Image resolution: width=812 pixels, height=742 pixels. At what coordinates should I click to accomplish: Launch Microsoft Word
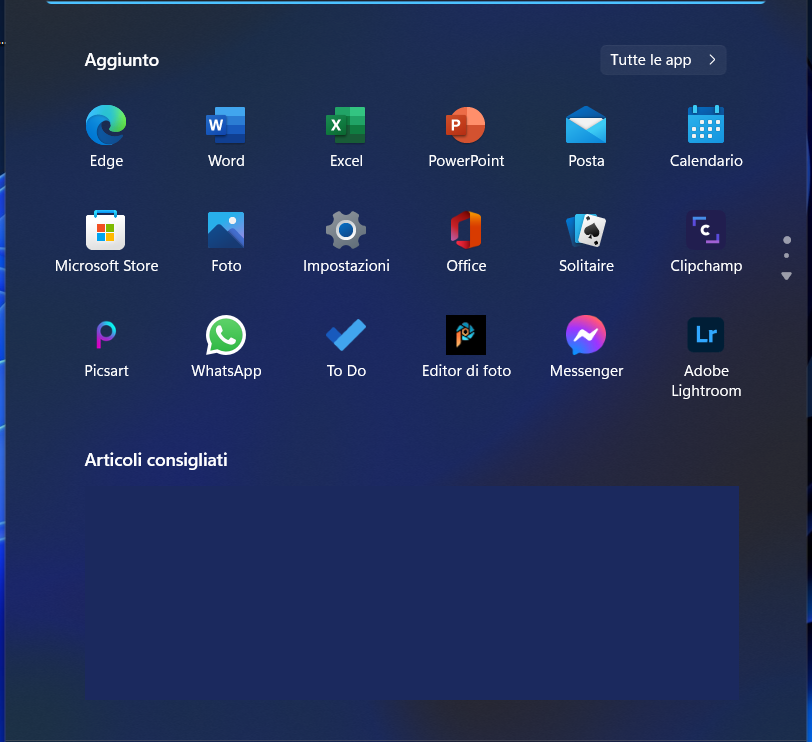(226, 137)
